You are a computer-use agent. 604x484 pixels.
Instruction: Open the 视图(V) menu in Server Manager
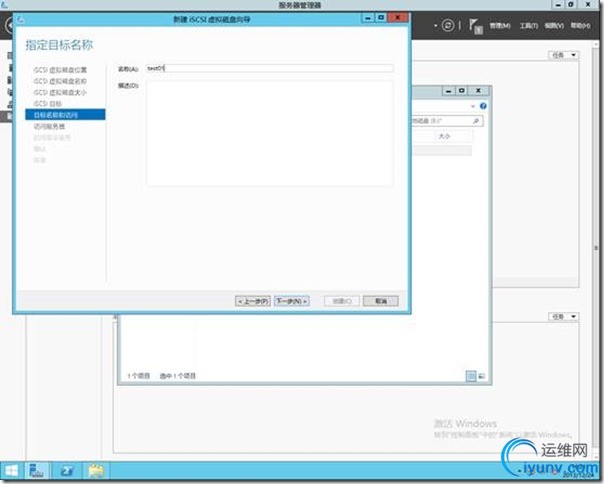click(x=554, y=26)
